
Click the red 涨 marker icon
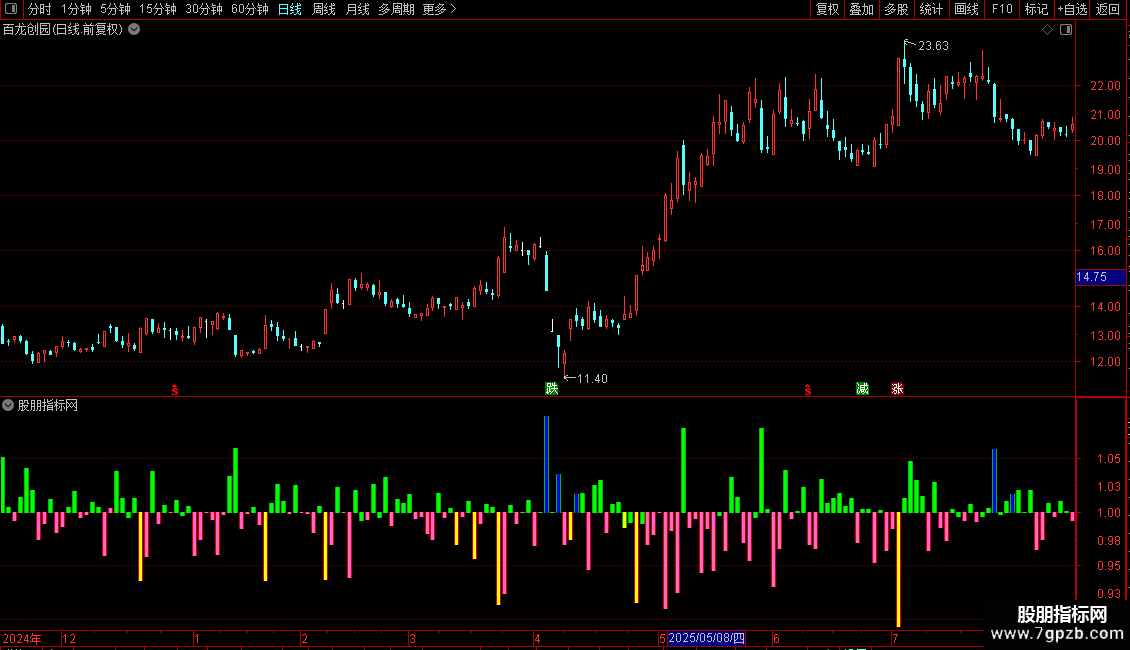[897, 389]
